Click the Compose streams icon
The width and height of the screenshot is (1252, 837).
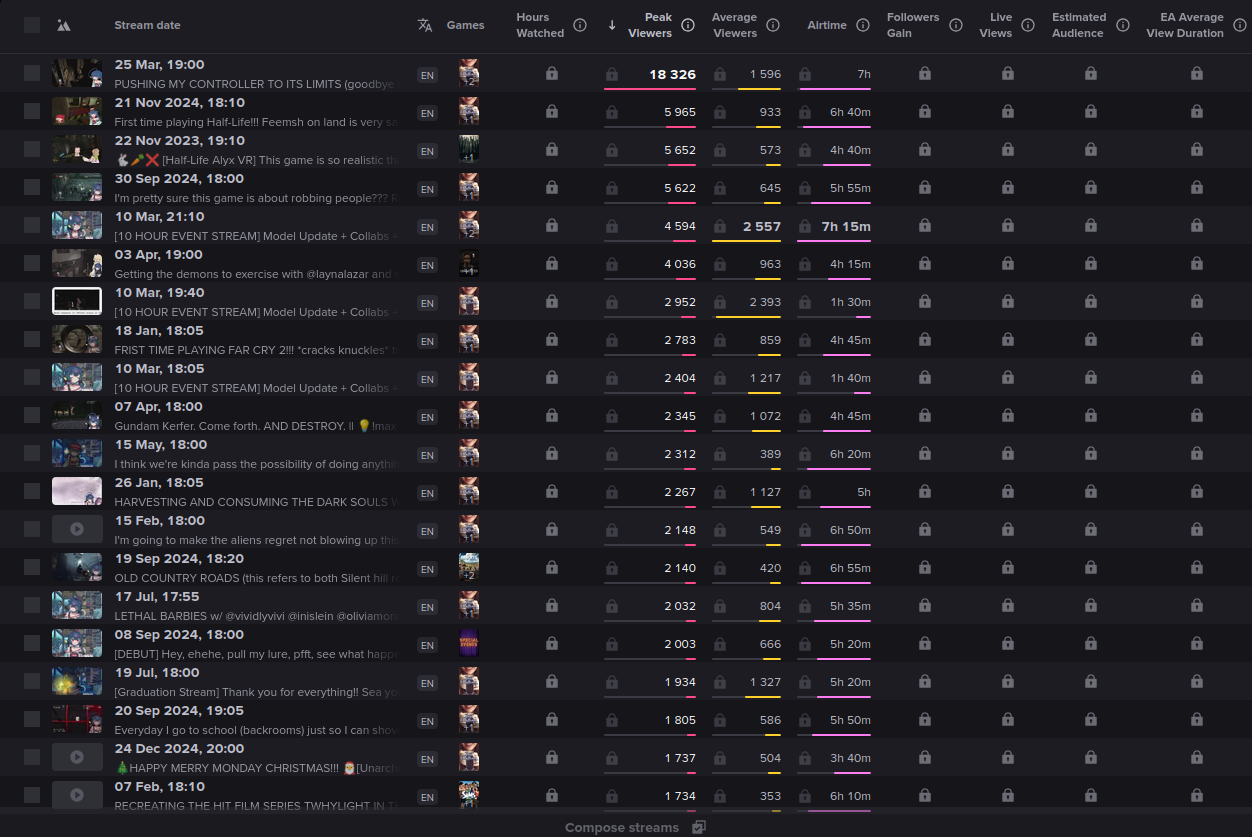click(x=699, y=827)
